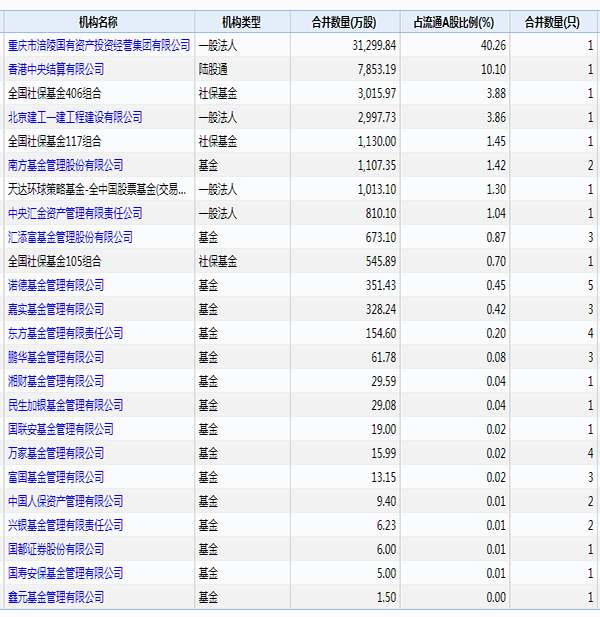Open the 民生加银基金管理有限公司 link

[65, 405]
